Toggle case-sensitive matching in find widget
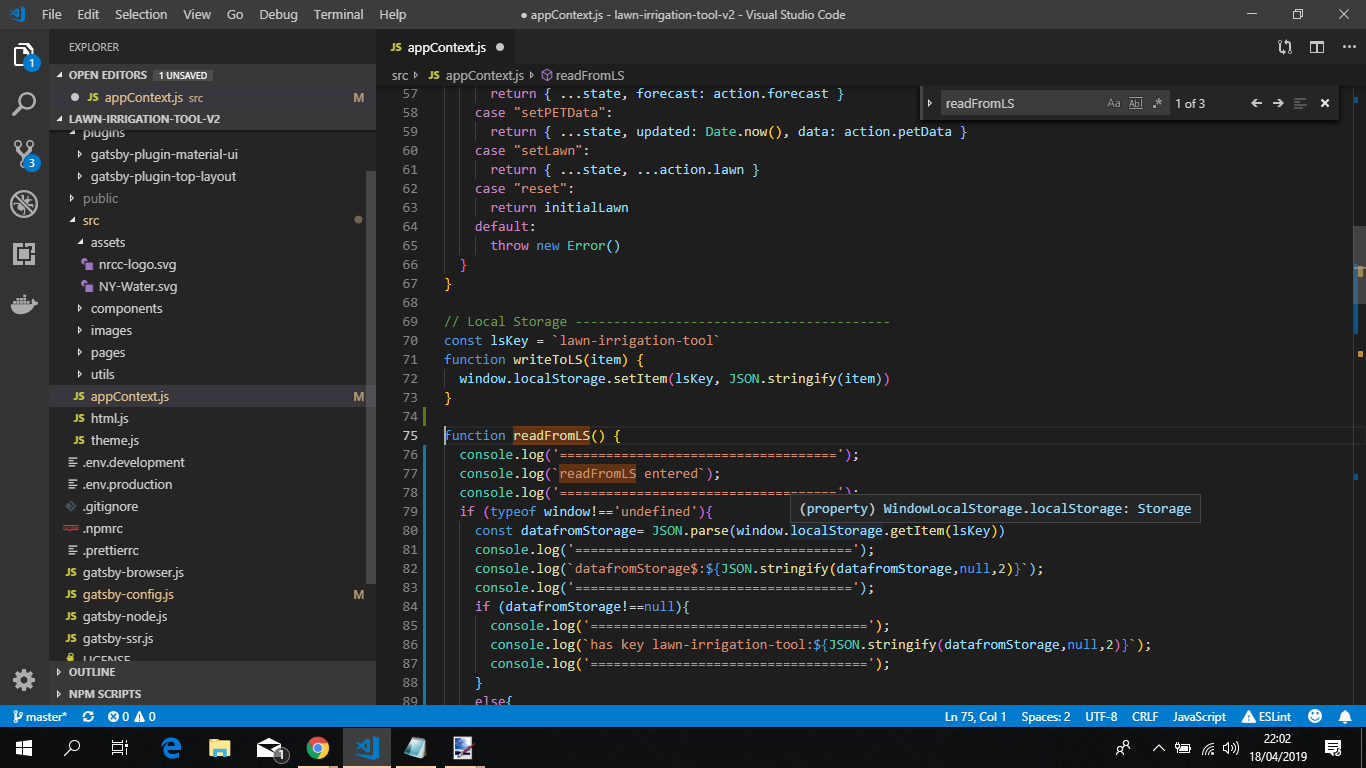Viewport: 1366px width, 768px height. pos(1114,102)
